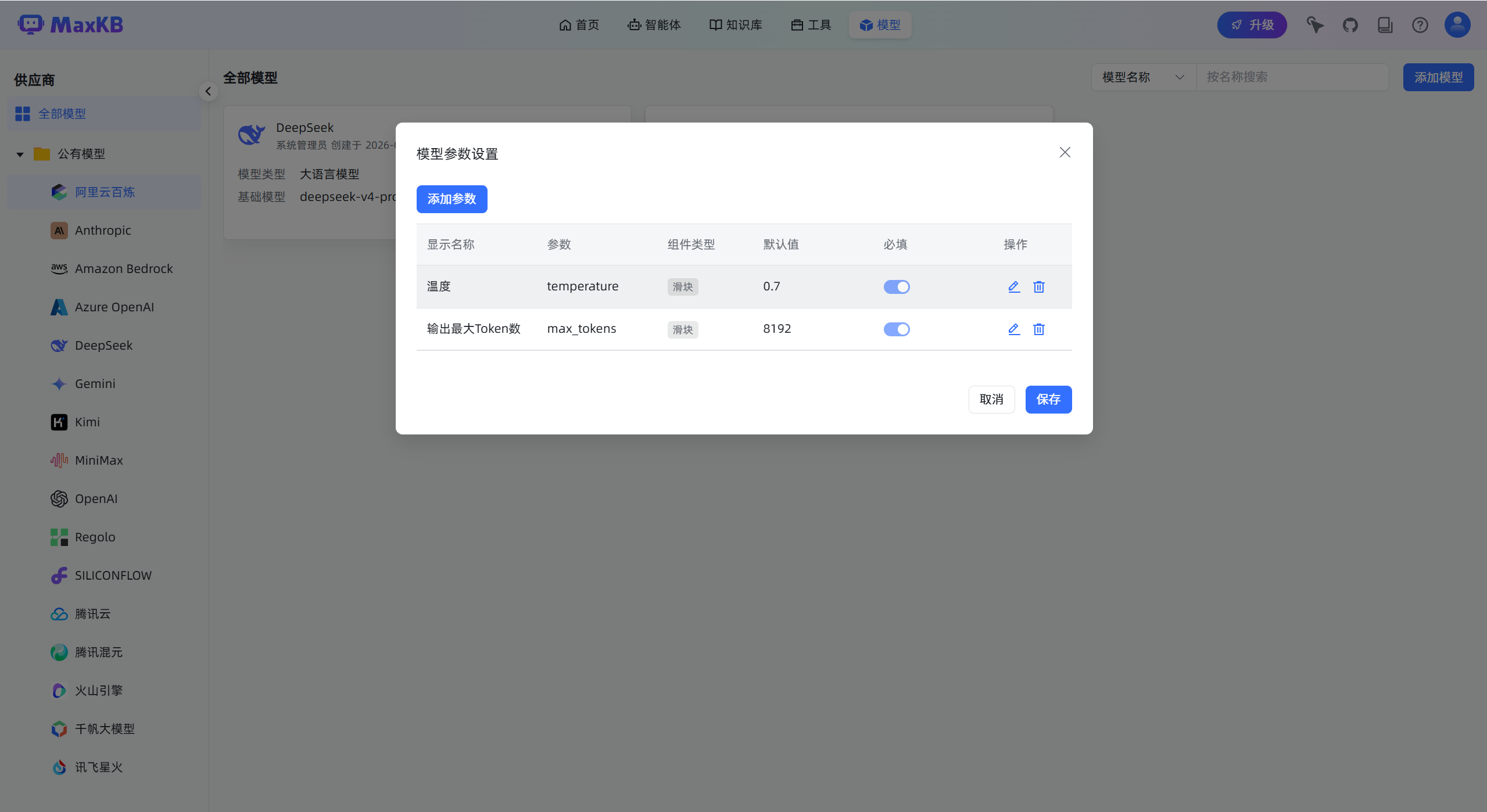
Task: Click 添加参数 button
Action: (x=452, y=199)
